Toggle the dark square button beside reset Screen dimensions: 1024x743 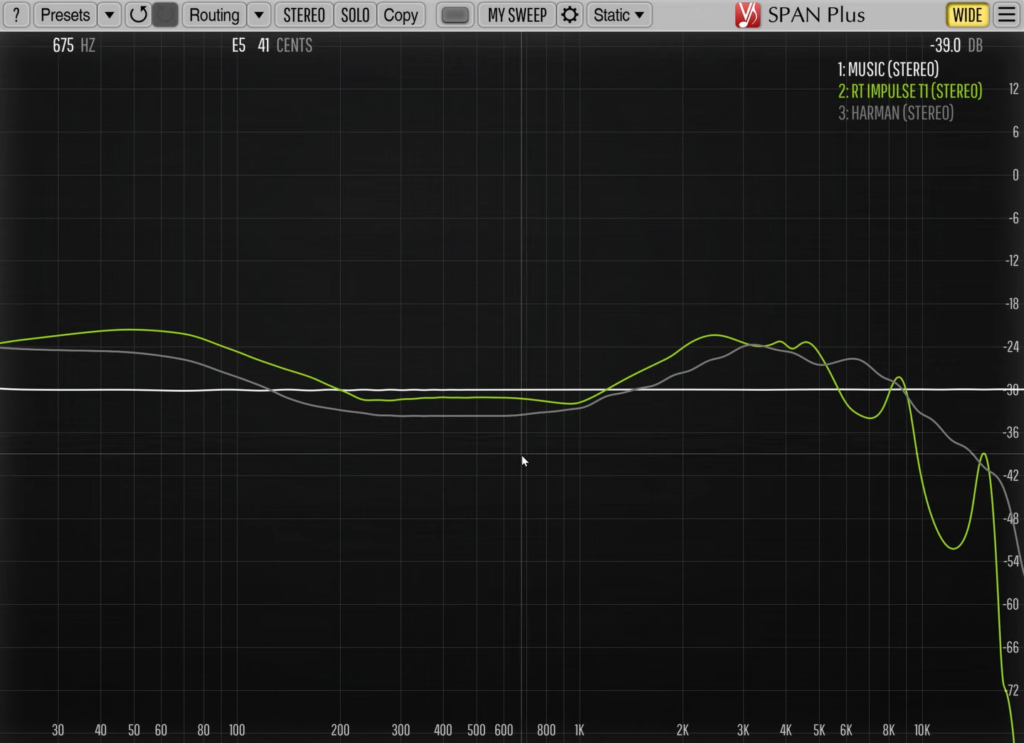[x=165, y=14]
